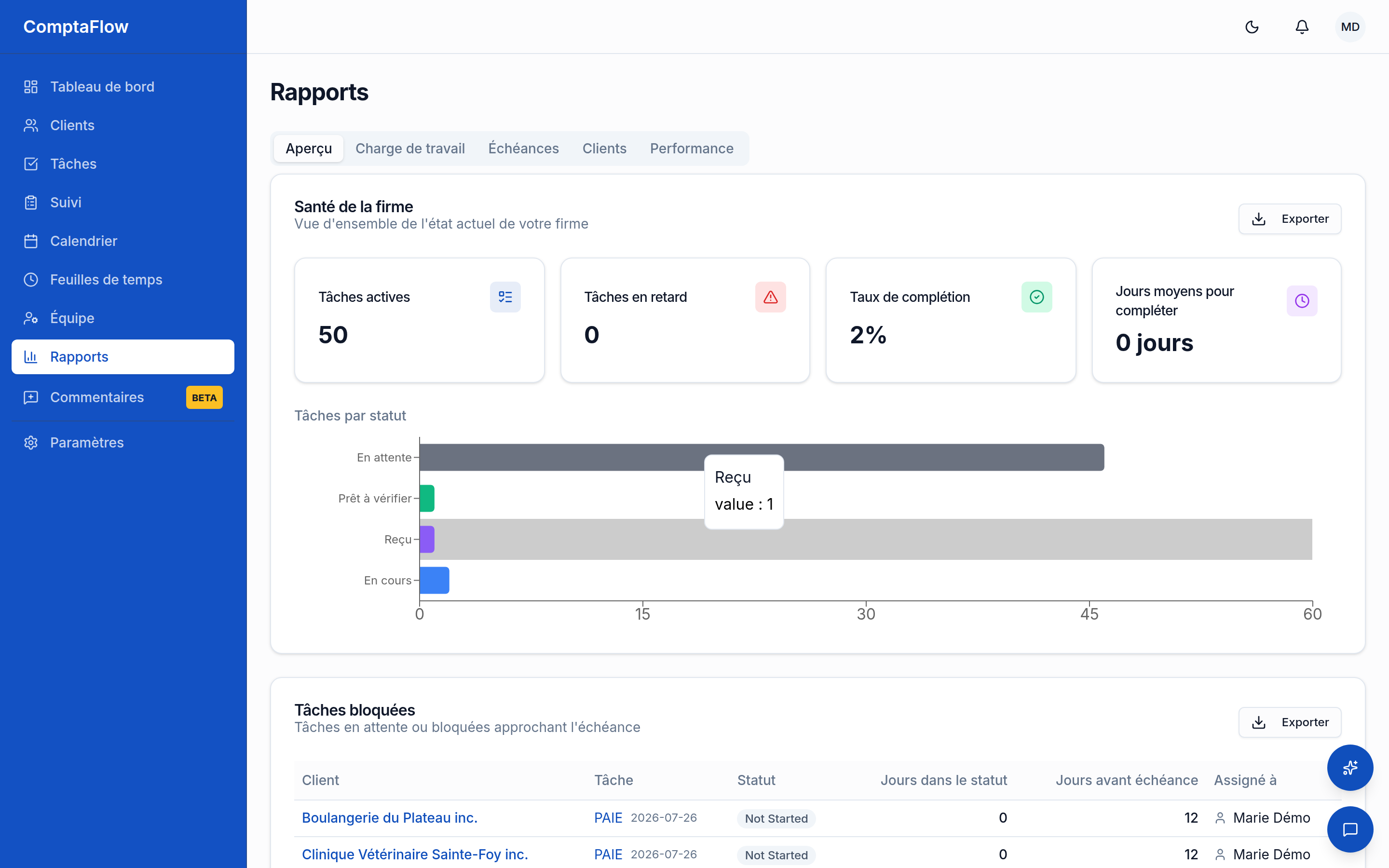The image size is (1389, 868).
Task: Click the gray En attente bar
Action: (762, 458)
